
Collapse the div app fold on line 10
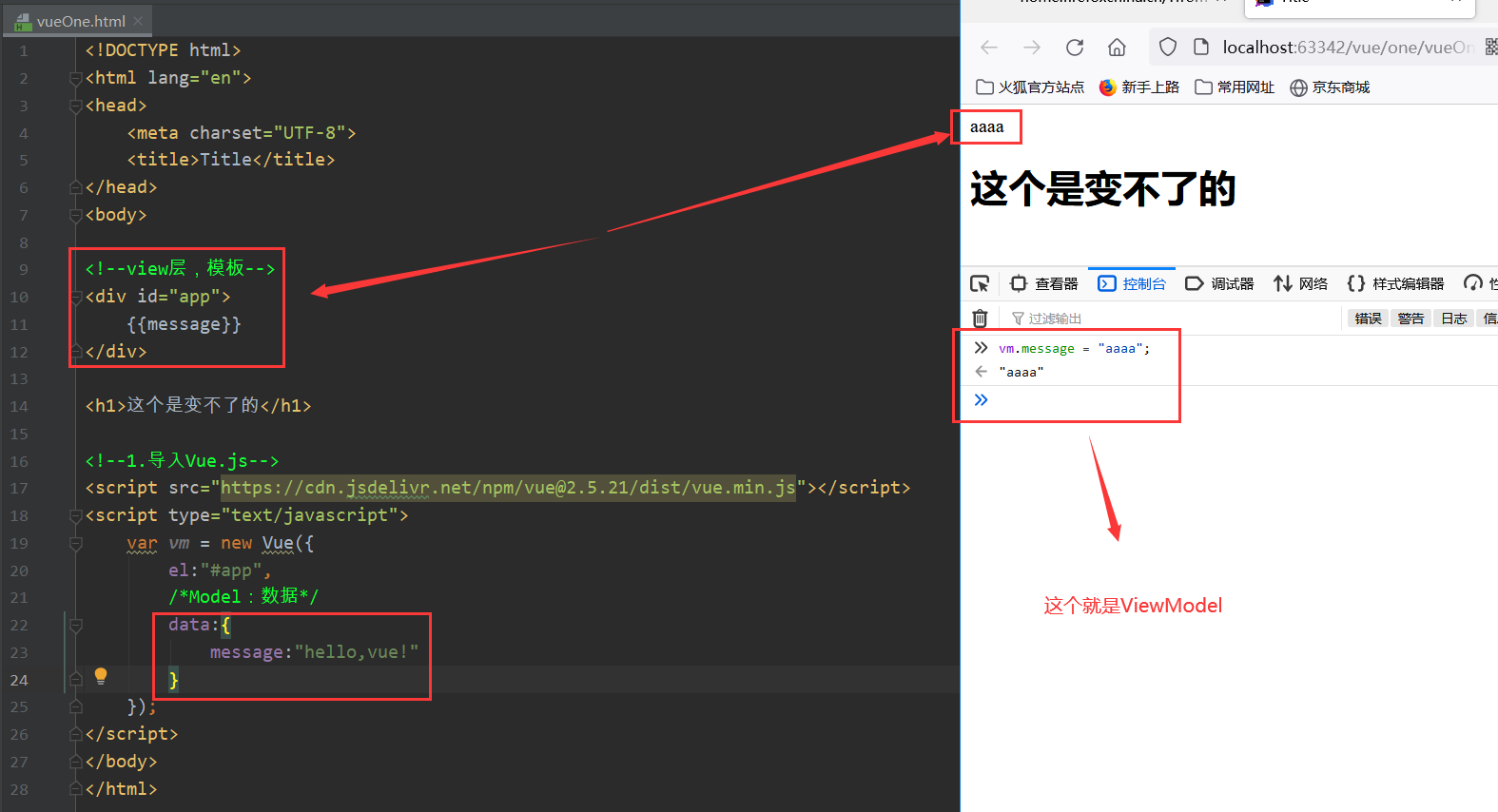(75, 297)
